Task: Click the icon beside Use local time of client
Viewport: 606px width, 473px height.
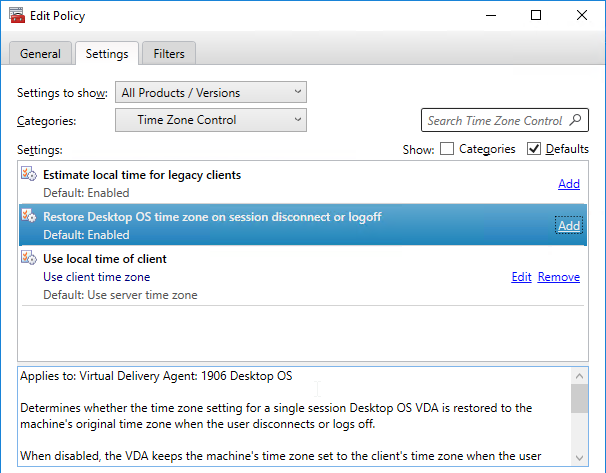Action: tap(29, 257)
